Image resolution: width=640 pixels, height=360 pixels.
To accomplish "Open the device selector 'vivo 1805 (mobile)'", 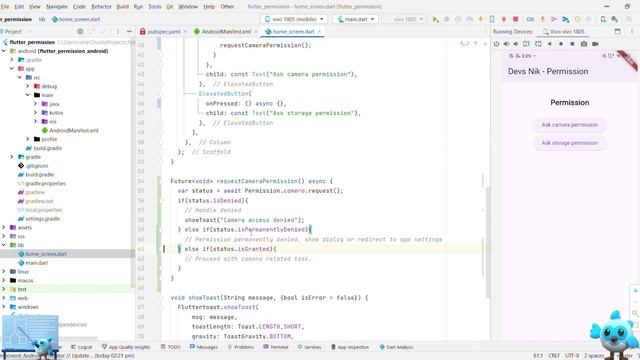I will [x=294, y=19].
